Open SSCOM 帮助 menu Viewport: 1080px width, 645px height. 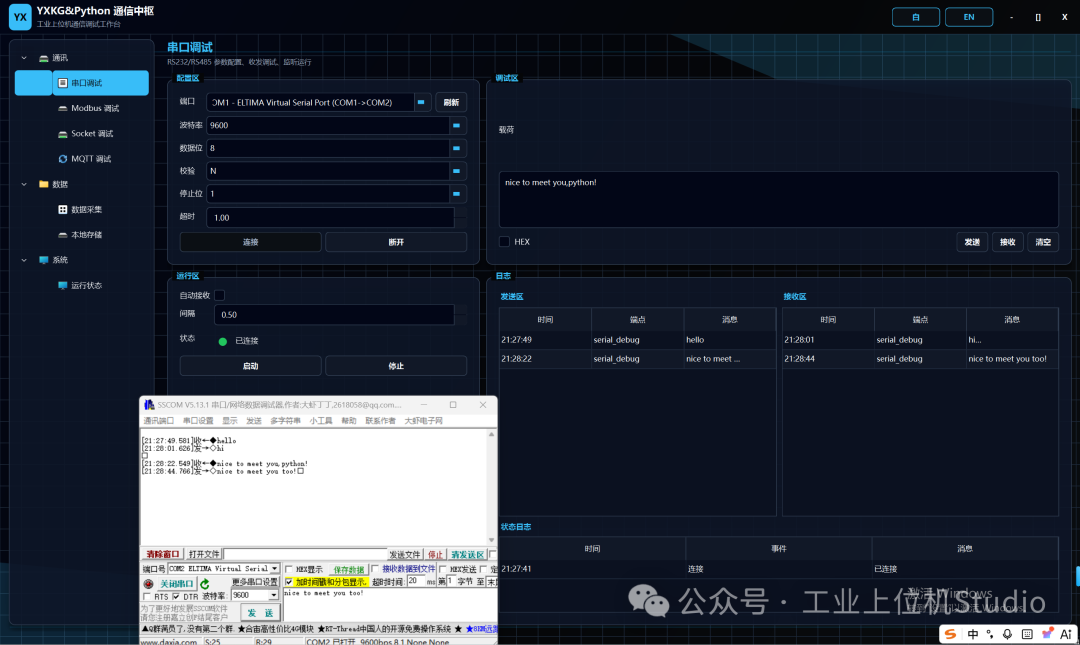click(349, 420)
